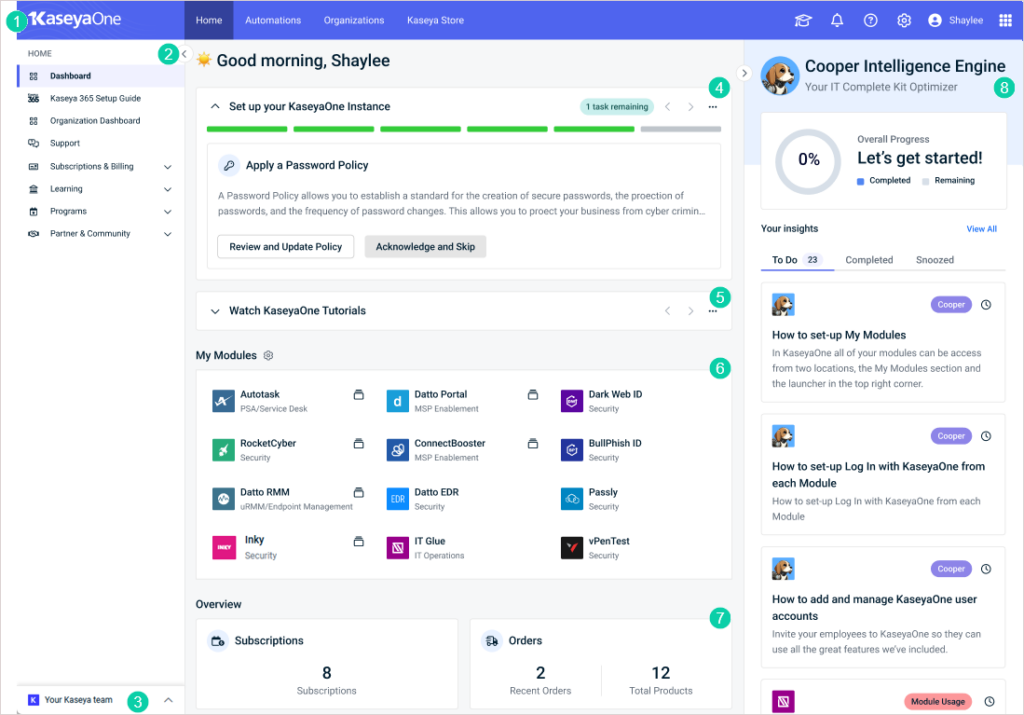Switch to the To Do insights tab
Viewport: 1024px width, 715px height.
[796, 260]
